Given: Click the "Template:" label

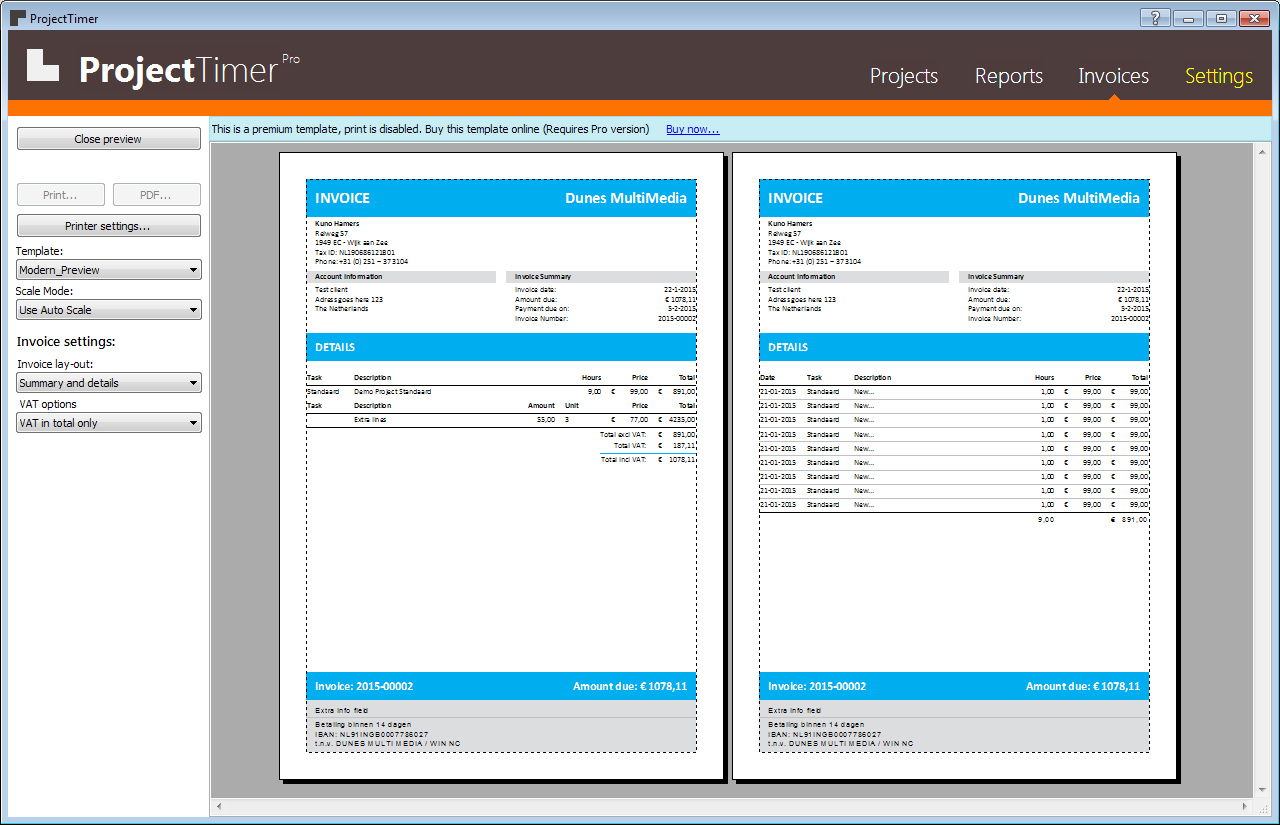Looking at the screenshot, I should [40, 251].
